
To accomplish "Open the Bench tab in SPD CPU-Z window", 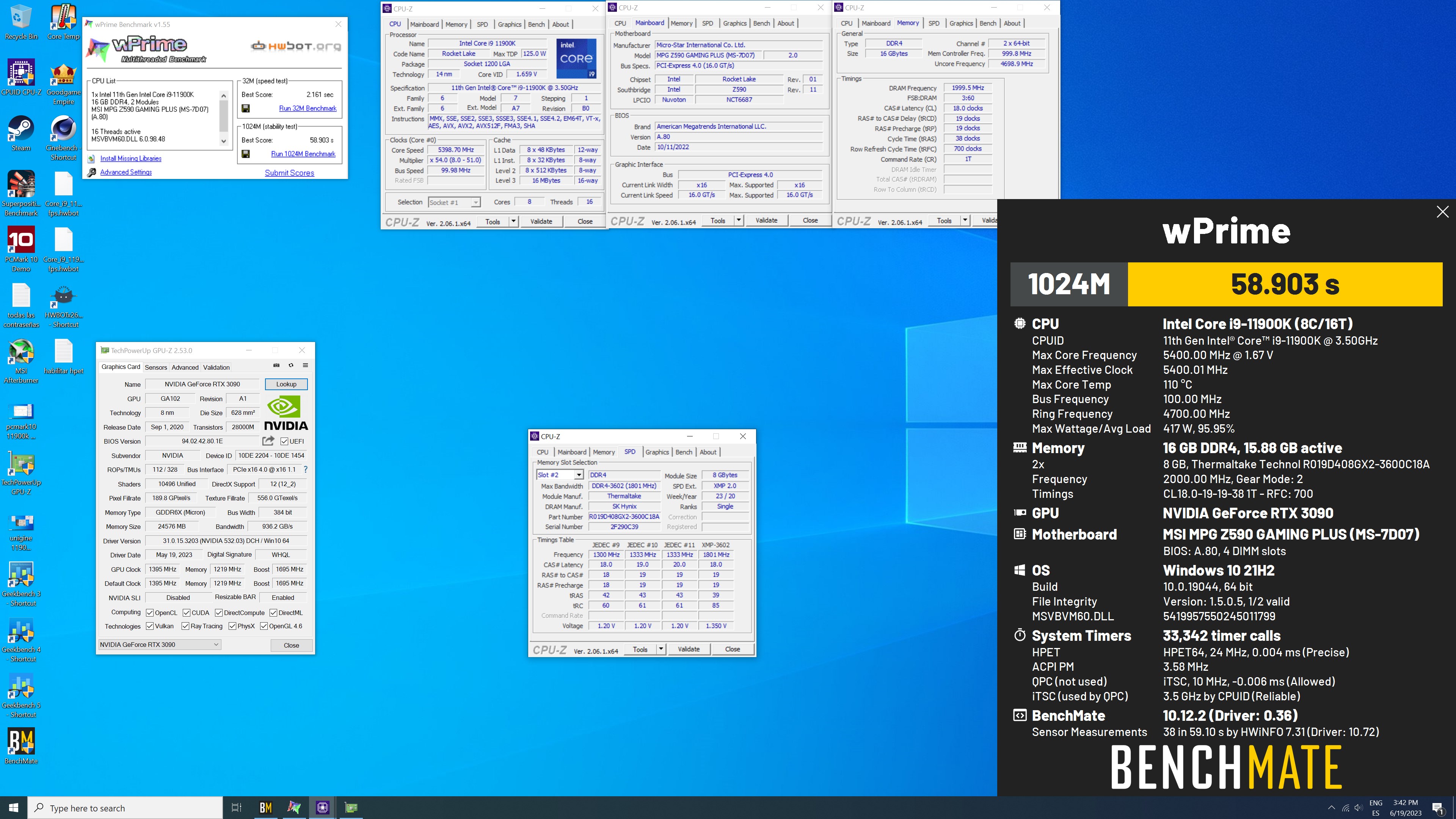I will tap(683, 452).
